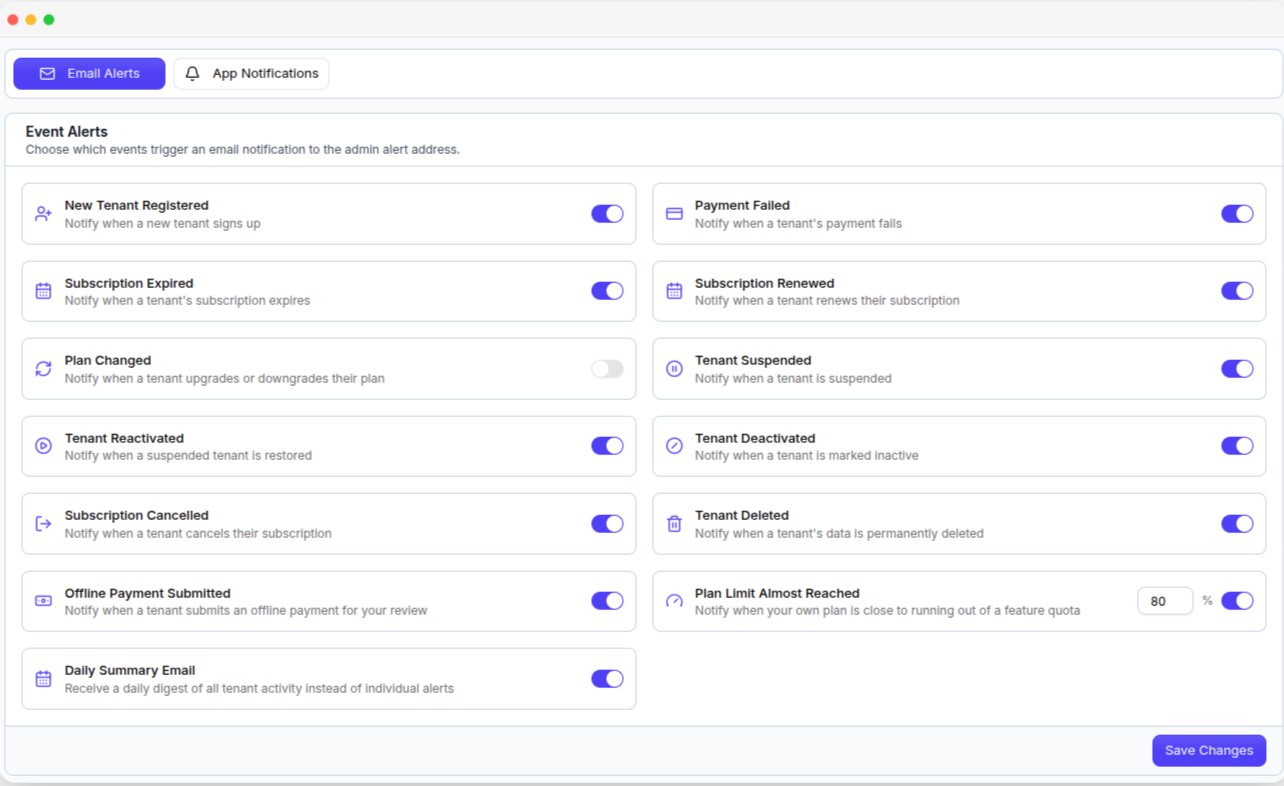The height and width of the screenshot is (786, 1284).
Task: Click the Tenant Suspended pause icon
Action: click(674, 369)
